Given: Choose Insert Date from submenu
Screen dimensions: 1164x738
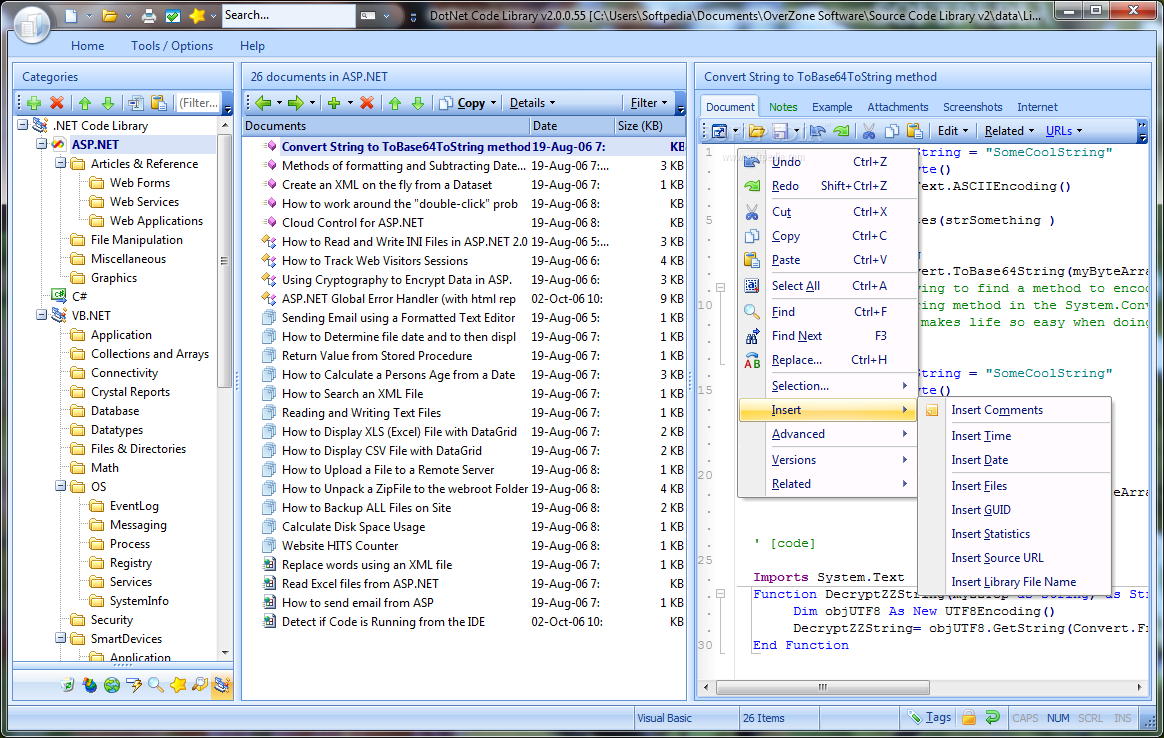Looking at the screenshot, I should point(1014,460).
